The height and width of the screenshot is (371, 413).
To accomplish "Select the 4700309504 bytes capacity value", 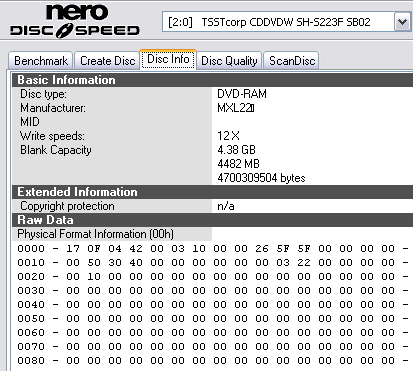I will click(261, 178).
